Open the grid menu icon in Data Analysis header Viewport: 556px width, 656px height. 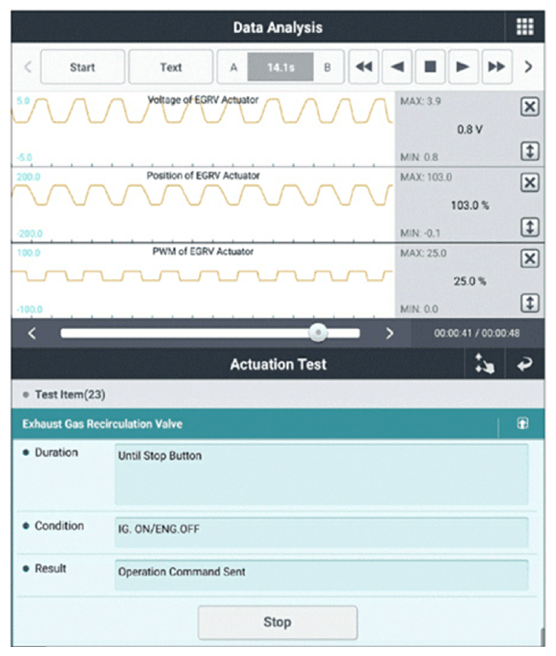[x=525, y=27]
